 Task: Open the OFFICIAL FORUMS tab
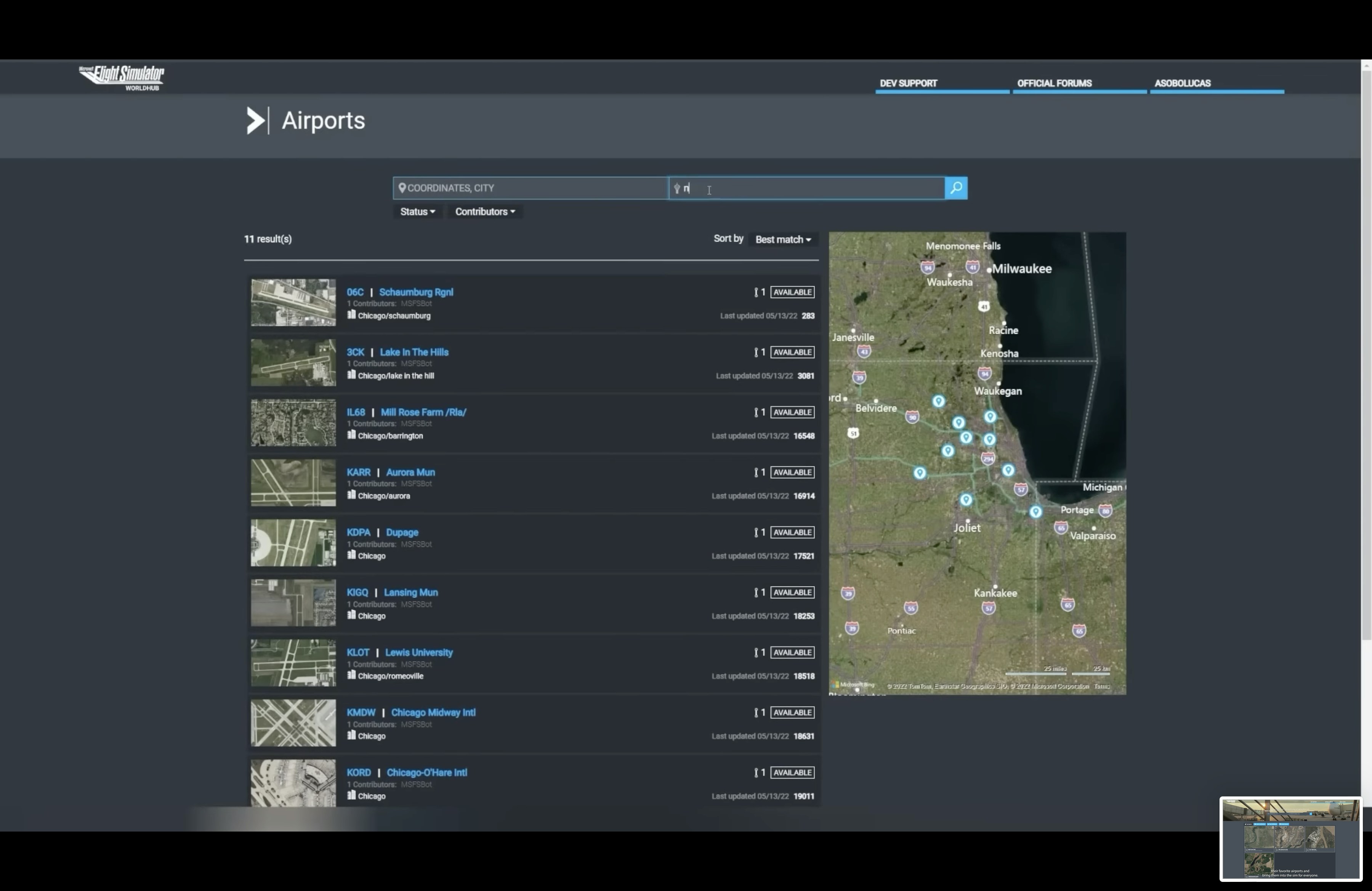[1054, 83]
